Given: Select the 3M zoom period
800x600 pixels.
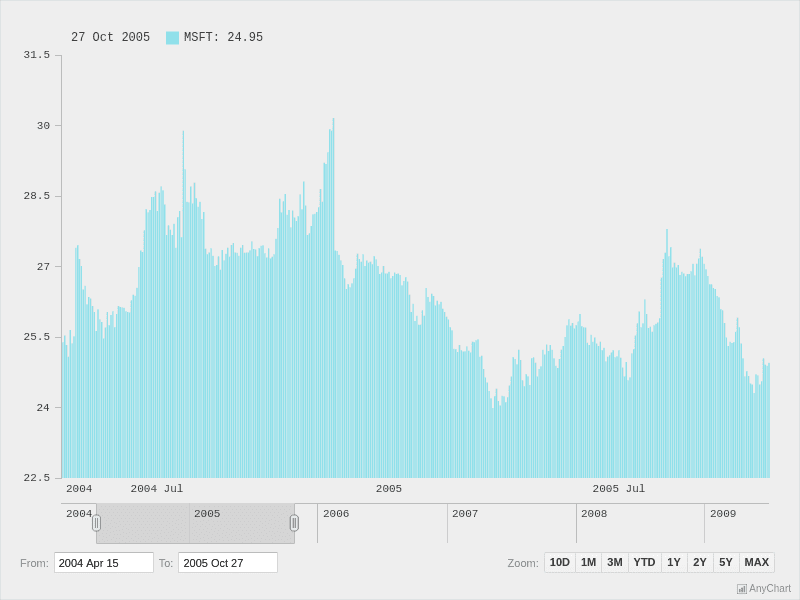Looking at the screenshot, I should pyautogui.click(x=615, y=562).
